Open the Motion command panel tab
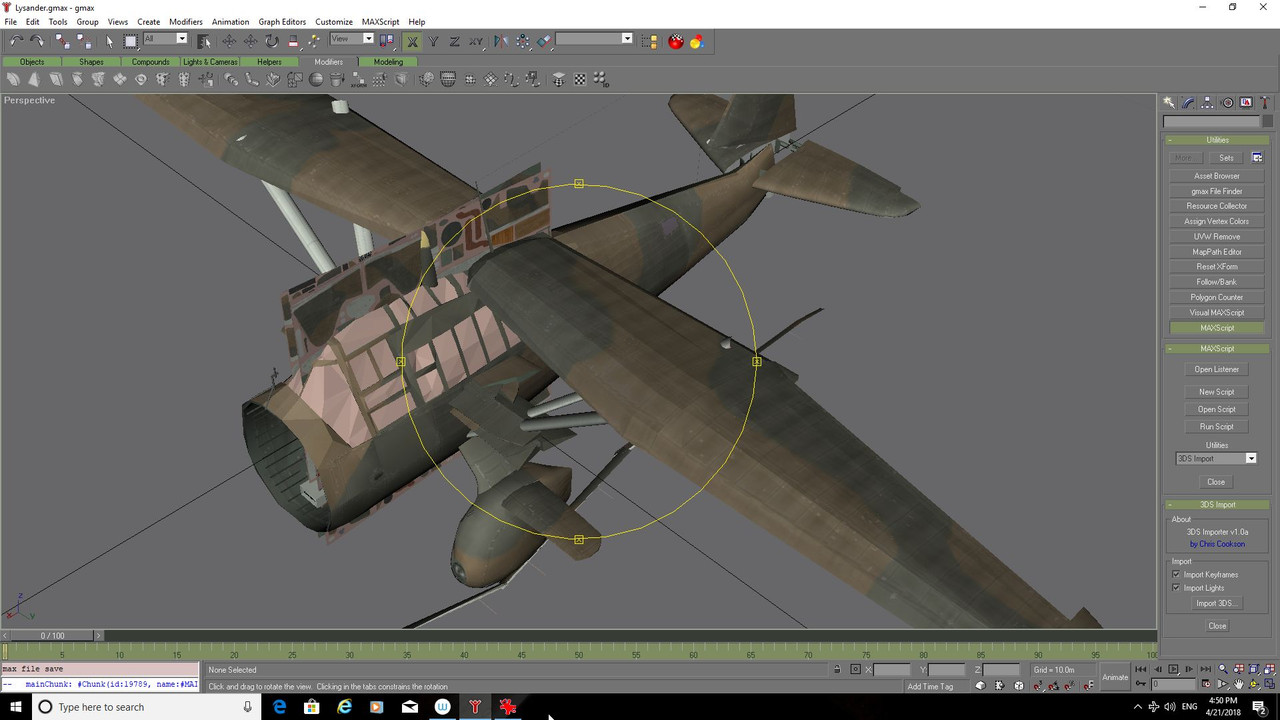1280x720 pixels. [x=1227, y=102]
